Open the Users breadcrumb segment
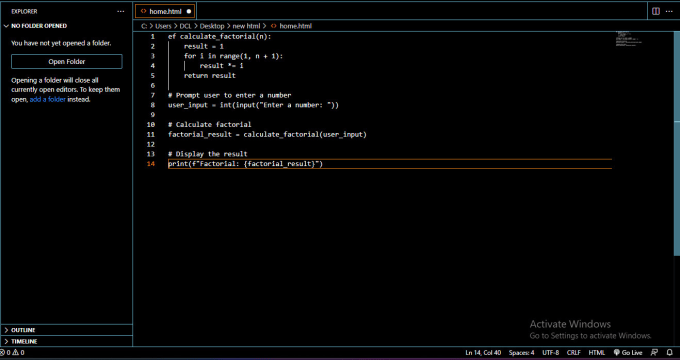Screen dimensions: 680x360 click(x=163, y=26)
